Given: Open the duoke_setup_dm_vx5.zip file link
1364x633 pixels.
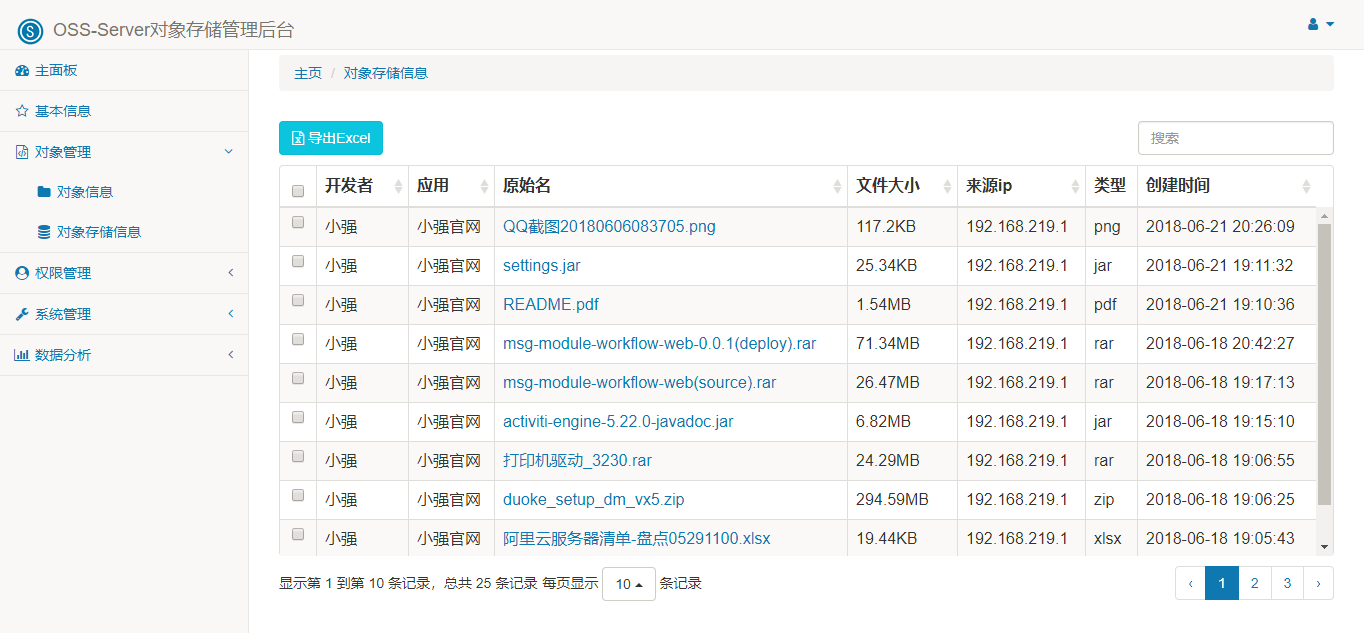Looking at the screenshot, I should point(594,499).
